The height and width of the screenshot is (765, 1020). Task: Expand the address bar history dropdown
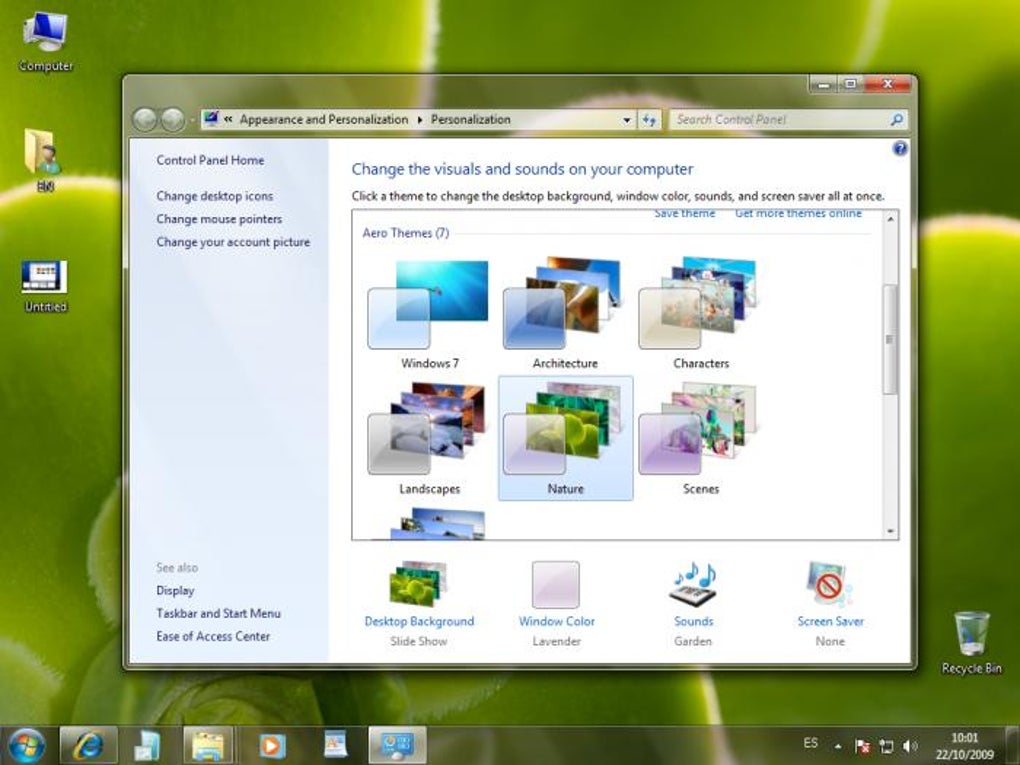(x=626, y=120)
